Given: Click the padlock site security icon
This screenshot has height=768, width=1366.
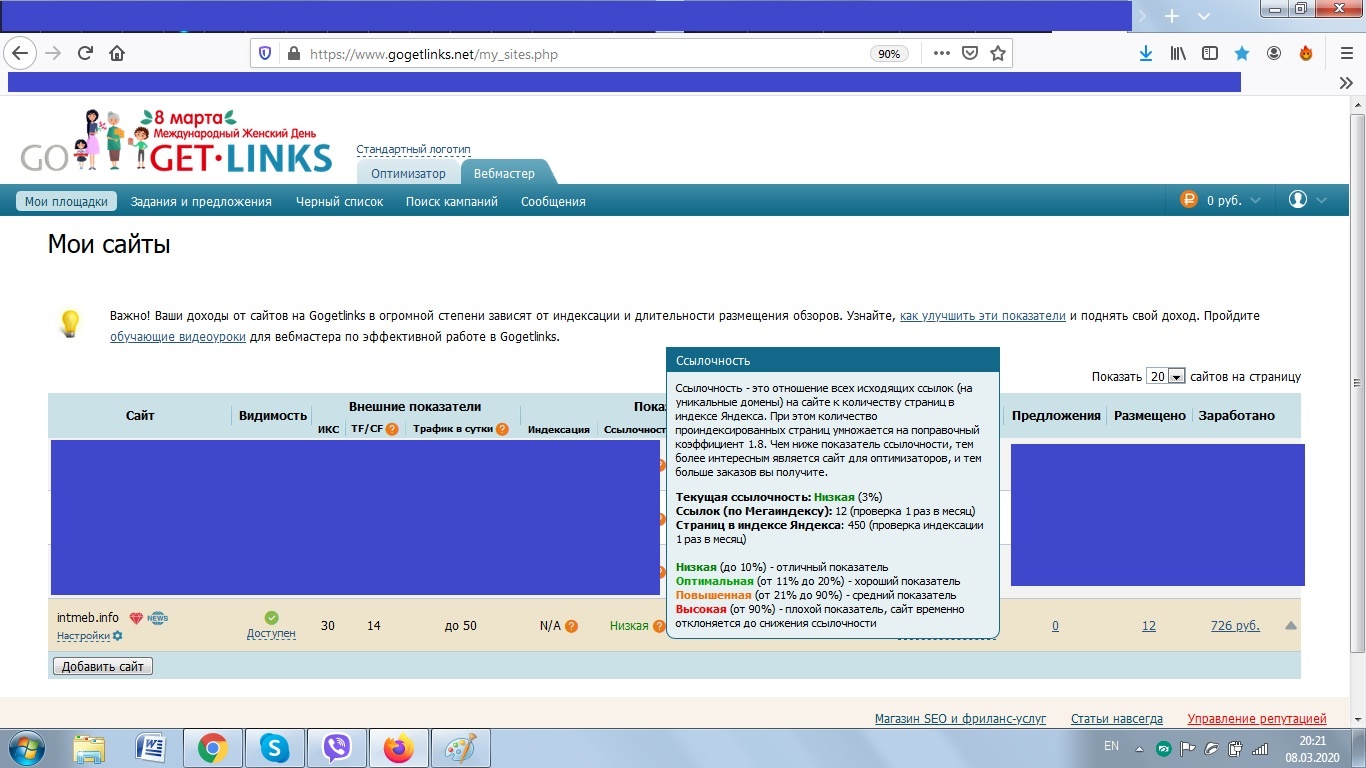Looking at the screenshot, I should [x=293, y=54].
